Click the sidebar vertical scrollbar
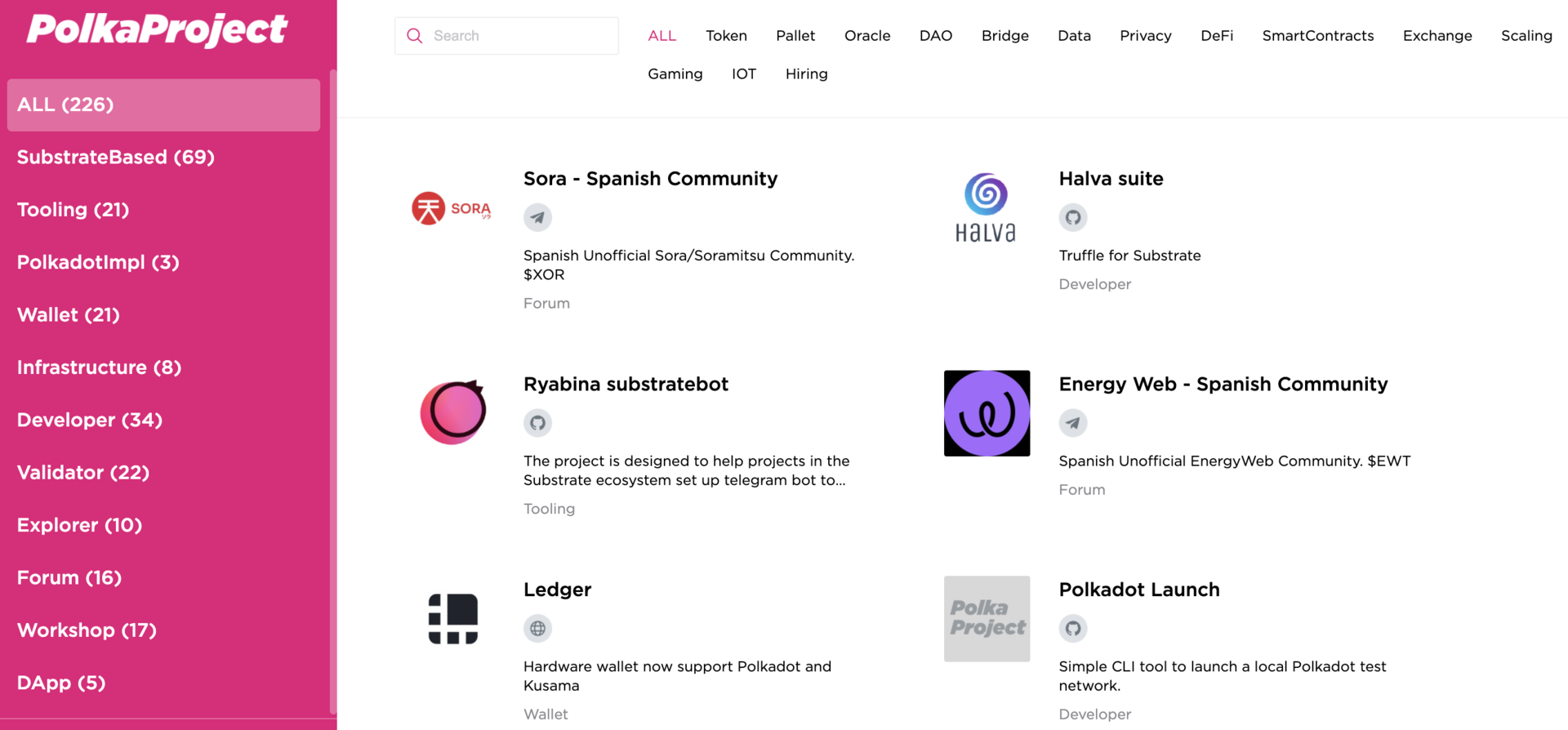Screen dimensions: 1568x730 (332, 392)
